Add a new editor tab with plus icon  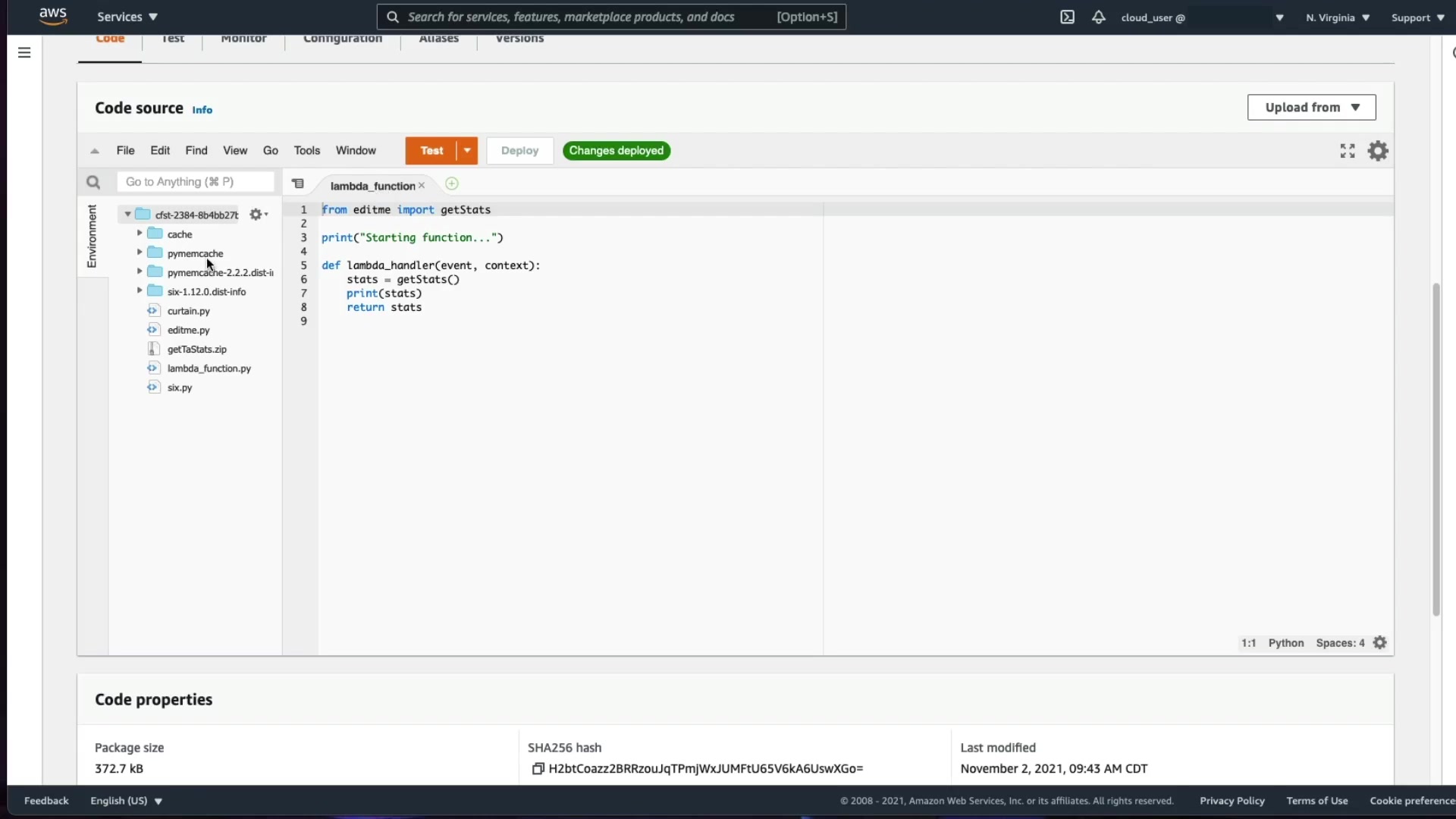tap(452, 184)
